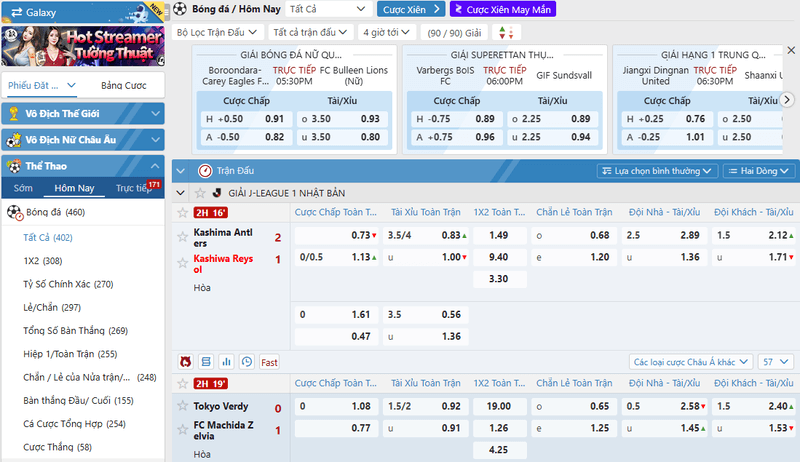
Task: Favorite the Kashiwa Reysol team star
Action: tap(182, 263)
